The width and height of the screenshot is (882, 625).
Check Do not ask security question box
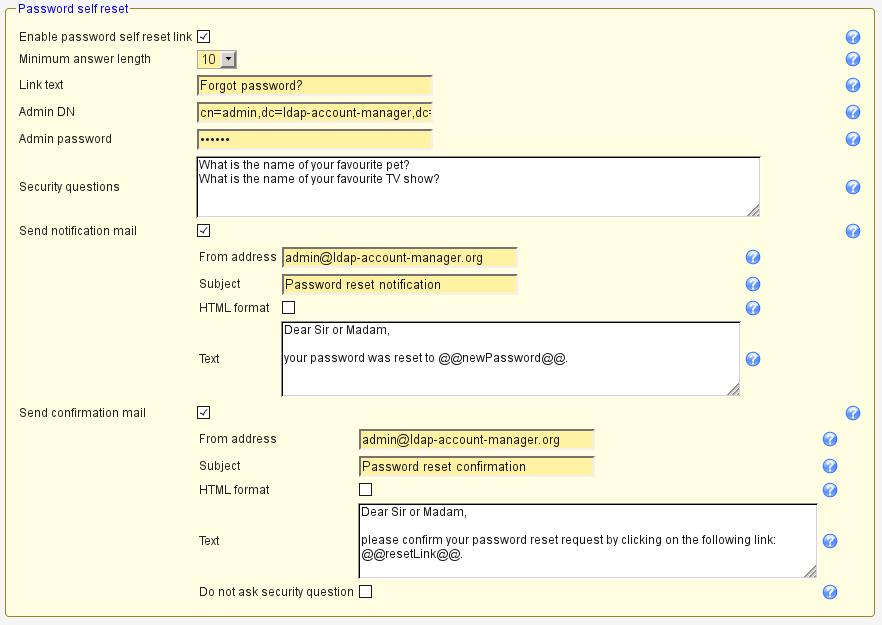click(365, 592)
